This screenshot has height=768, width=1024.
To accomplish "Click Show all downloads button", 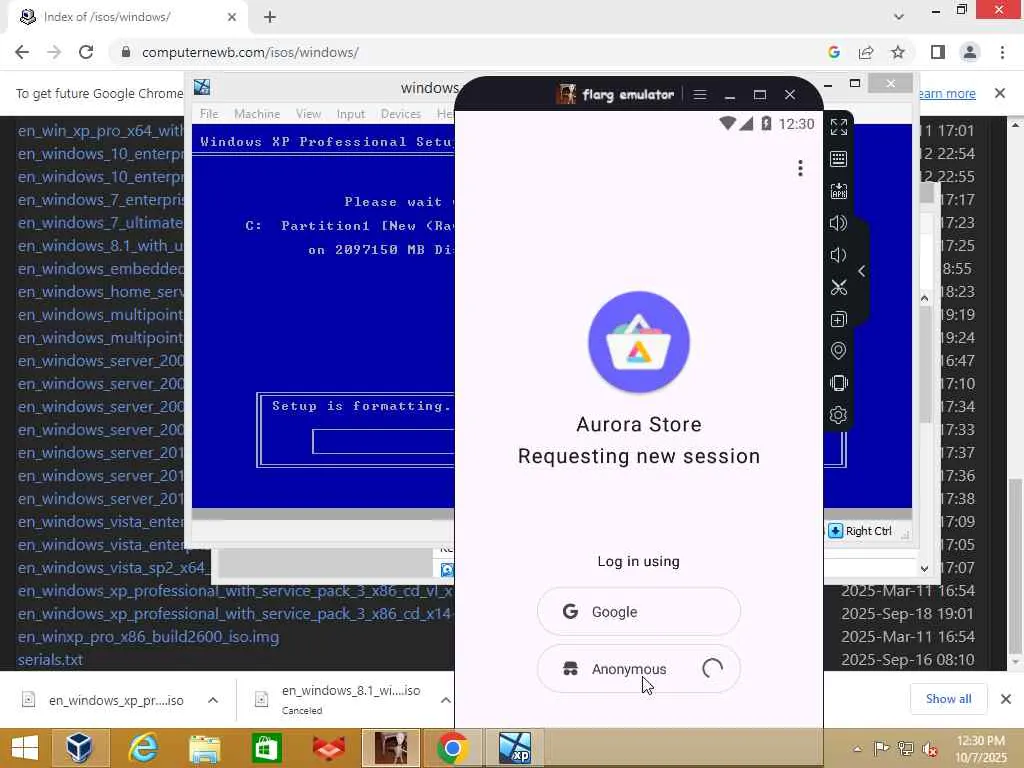I will click(x=948, y=699).
